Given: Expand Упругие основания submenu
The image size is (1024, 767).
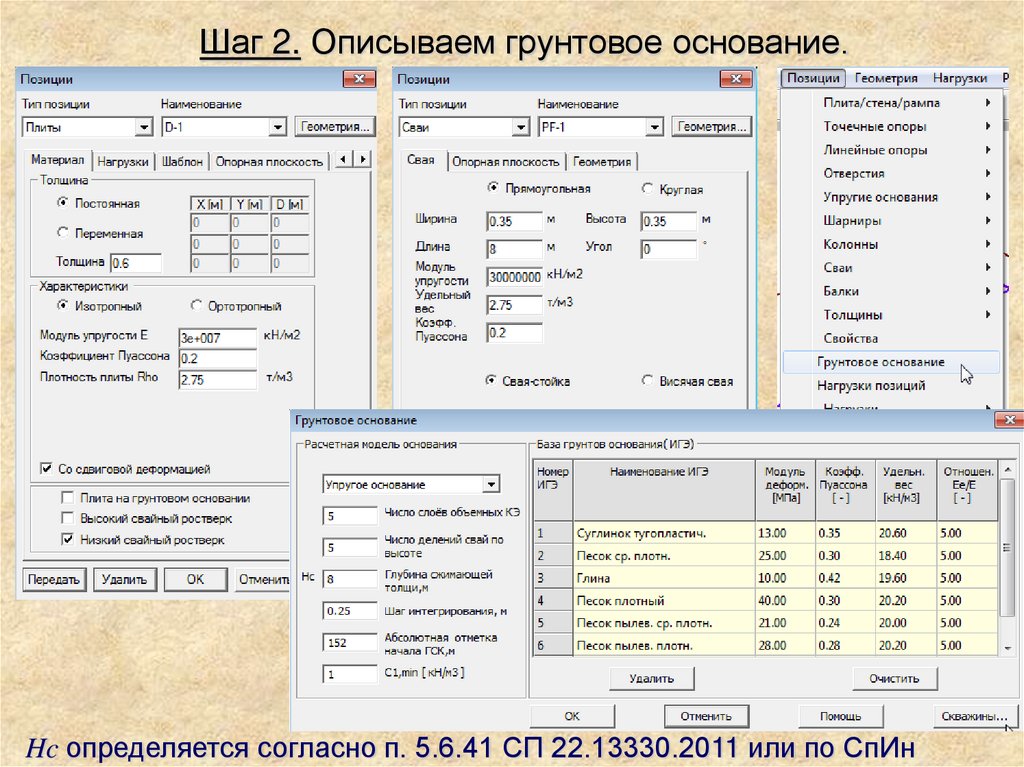Looking at the screenshot, I should point(891,197).
